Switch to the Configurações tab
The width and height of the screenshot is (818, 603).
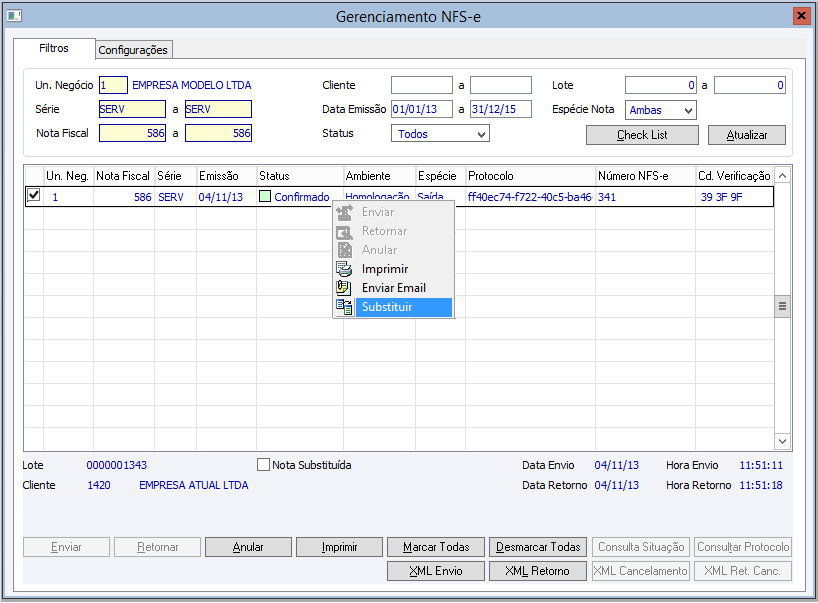point(134,50)
